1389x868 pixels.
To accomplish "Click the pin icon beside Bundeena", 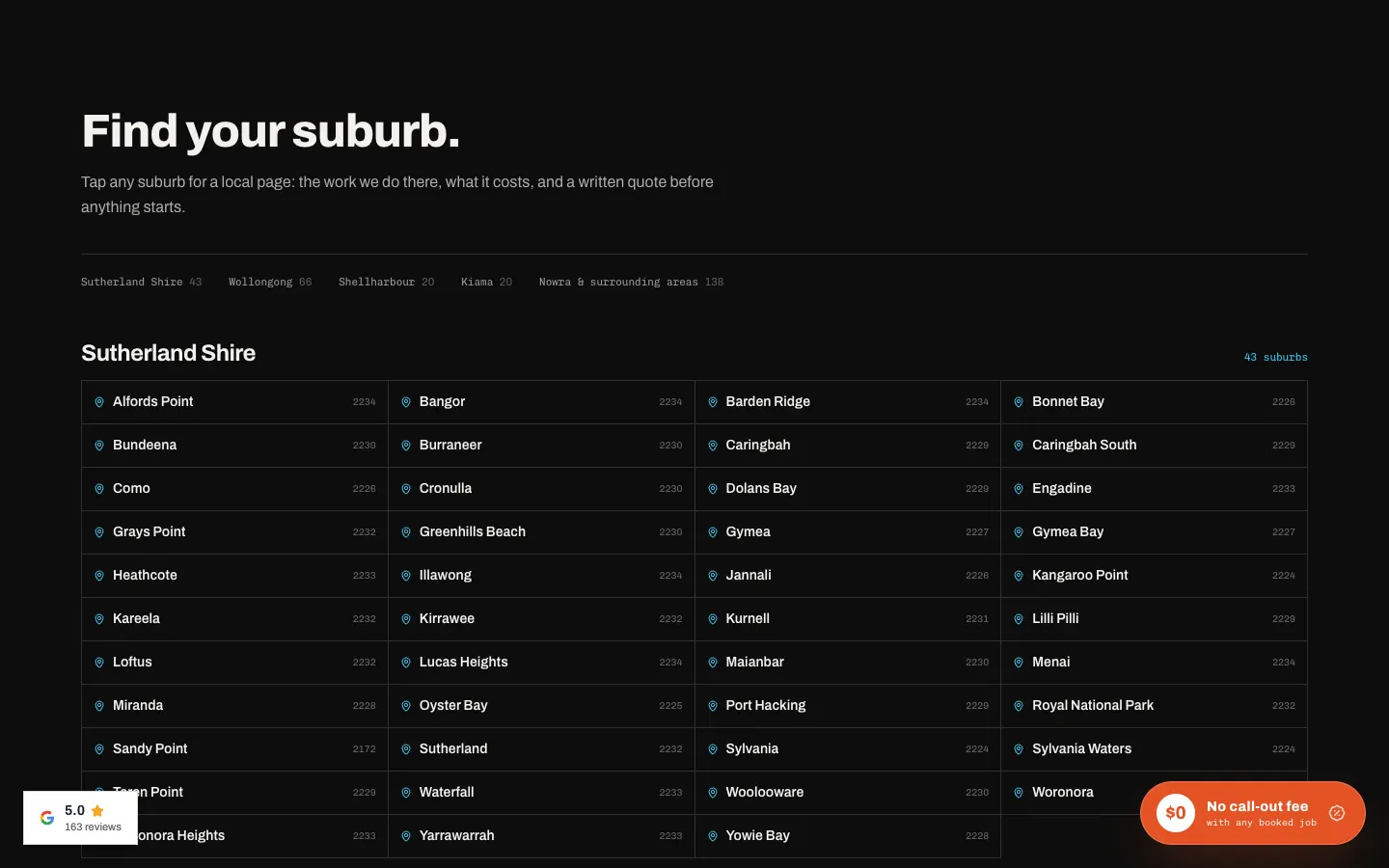I will (99, 446).
